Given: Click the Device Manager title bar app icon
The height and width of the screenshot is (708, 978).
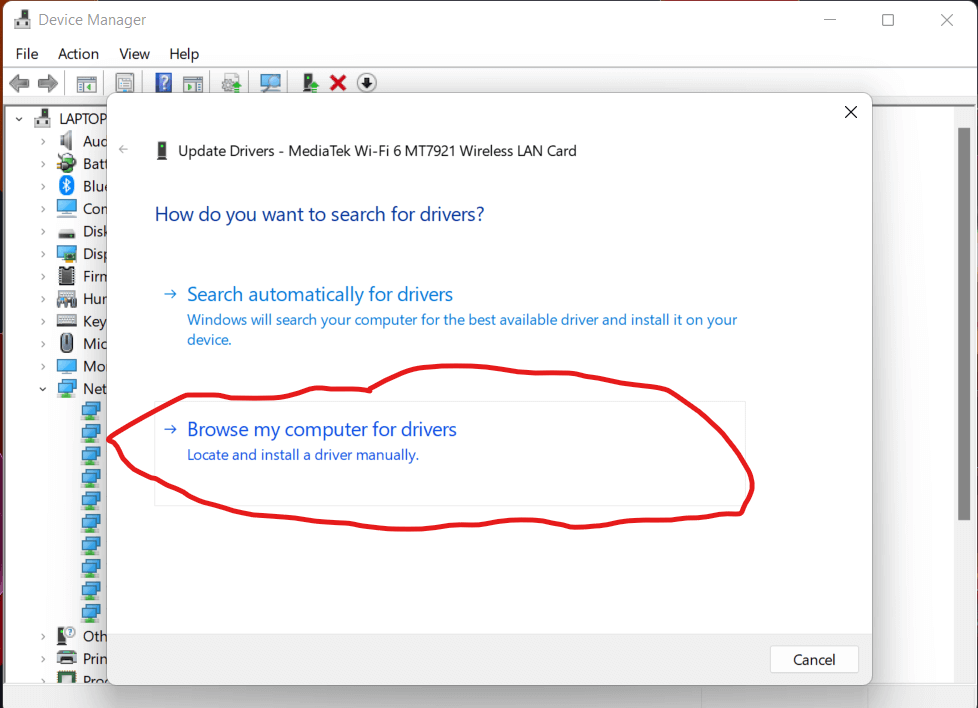Looking at the screenshot, I should pos(22,19).
